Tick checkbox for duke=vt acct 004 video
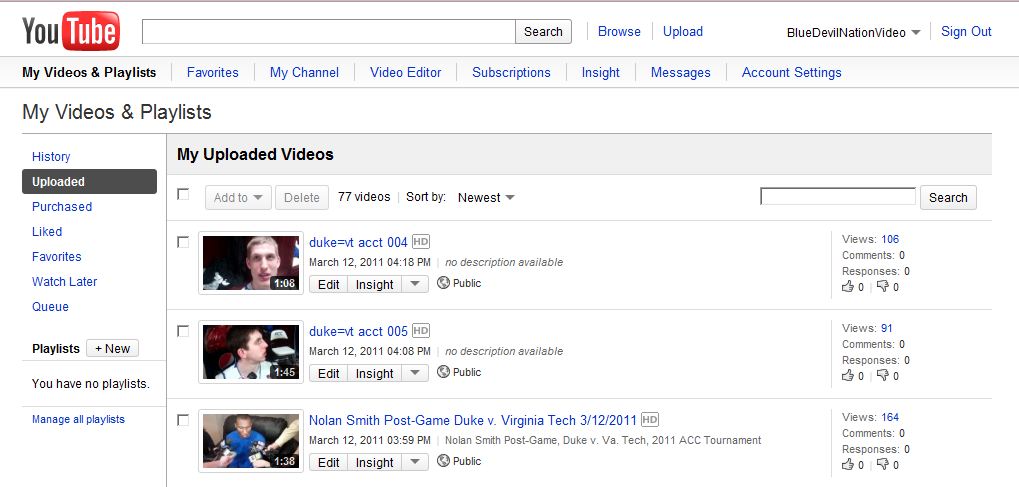The image size is (1019, 487). [183, 242]
